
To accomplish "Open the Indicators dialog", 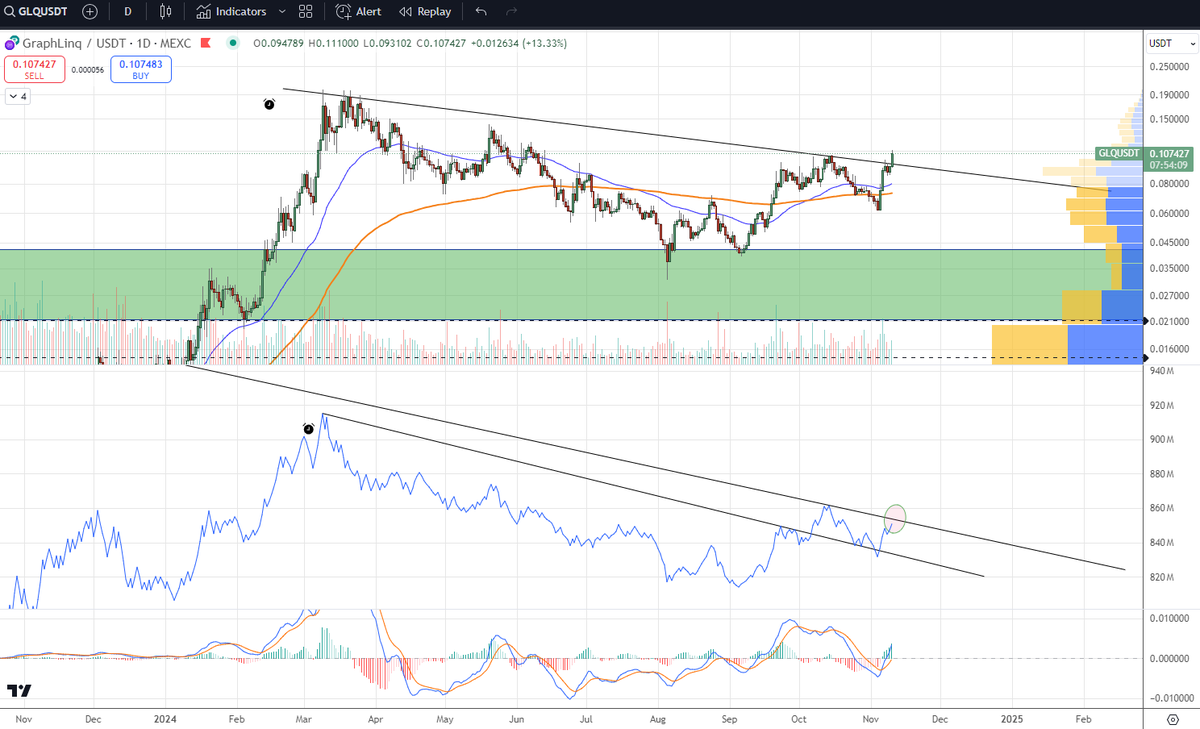I will pos(232,12).
